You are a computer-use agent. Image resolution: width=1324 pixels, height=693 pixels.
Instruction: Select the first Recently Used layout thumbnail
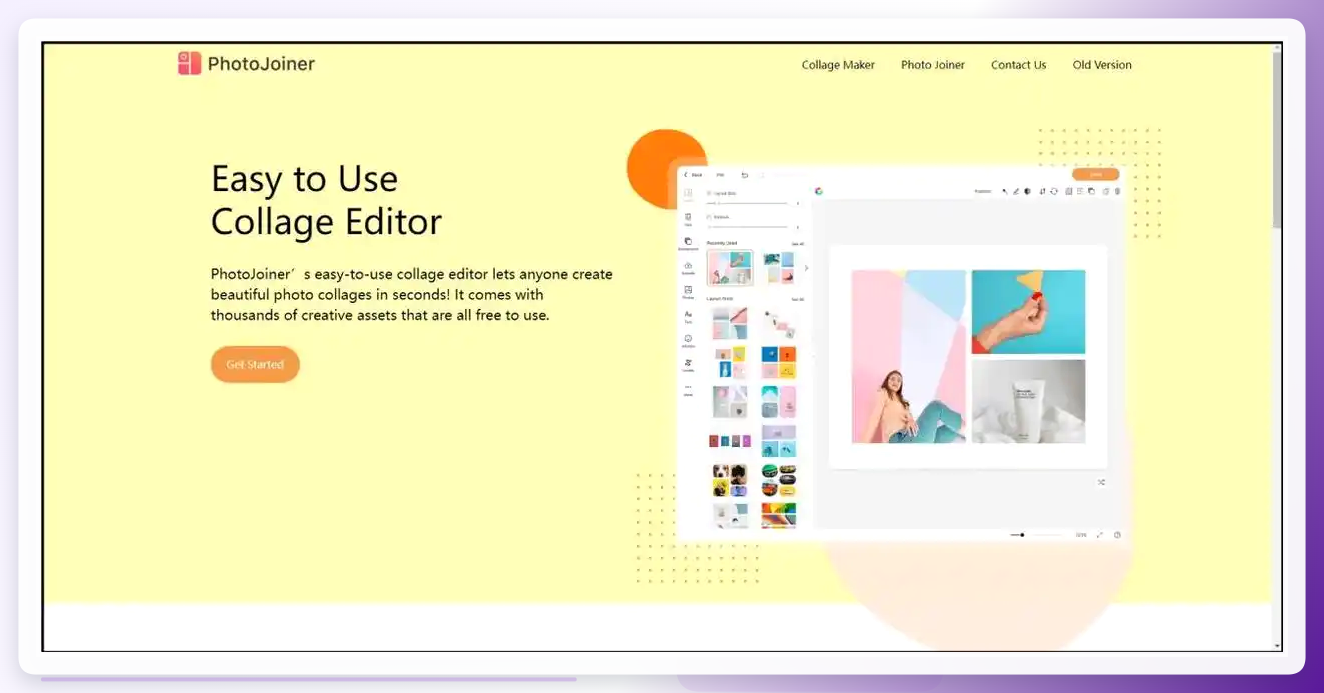pos(730,268)
